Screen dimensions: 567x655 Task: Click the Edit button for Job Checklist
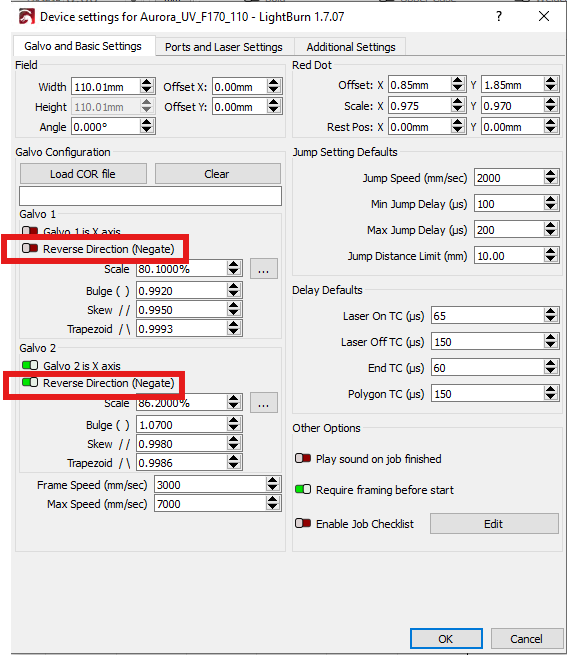[x=494, y=524]
